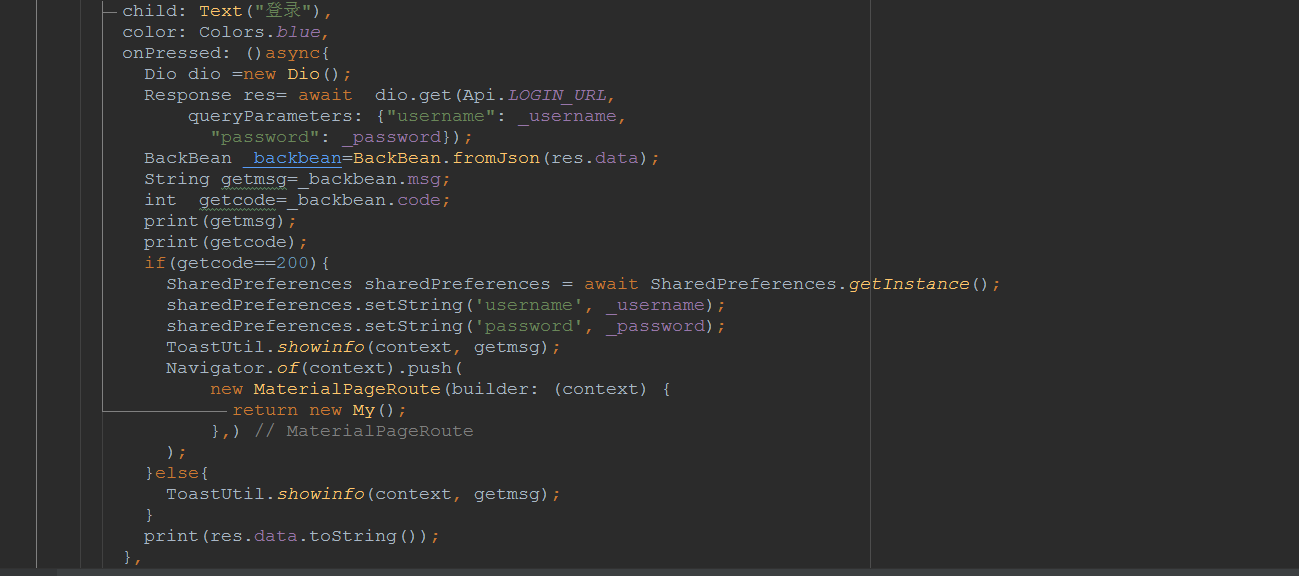The height and width of the screenshot is (576, 1299).
Task: Click Navigator.of(context).push call
Action: tap(315, 368)
